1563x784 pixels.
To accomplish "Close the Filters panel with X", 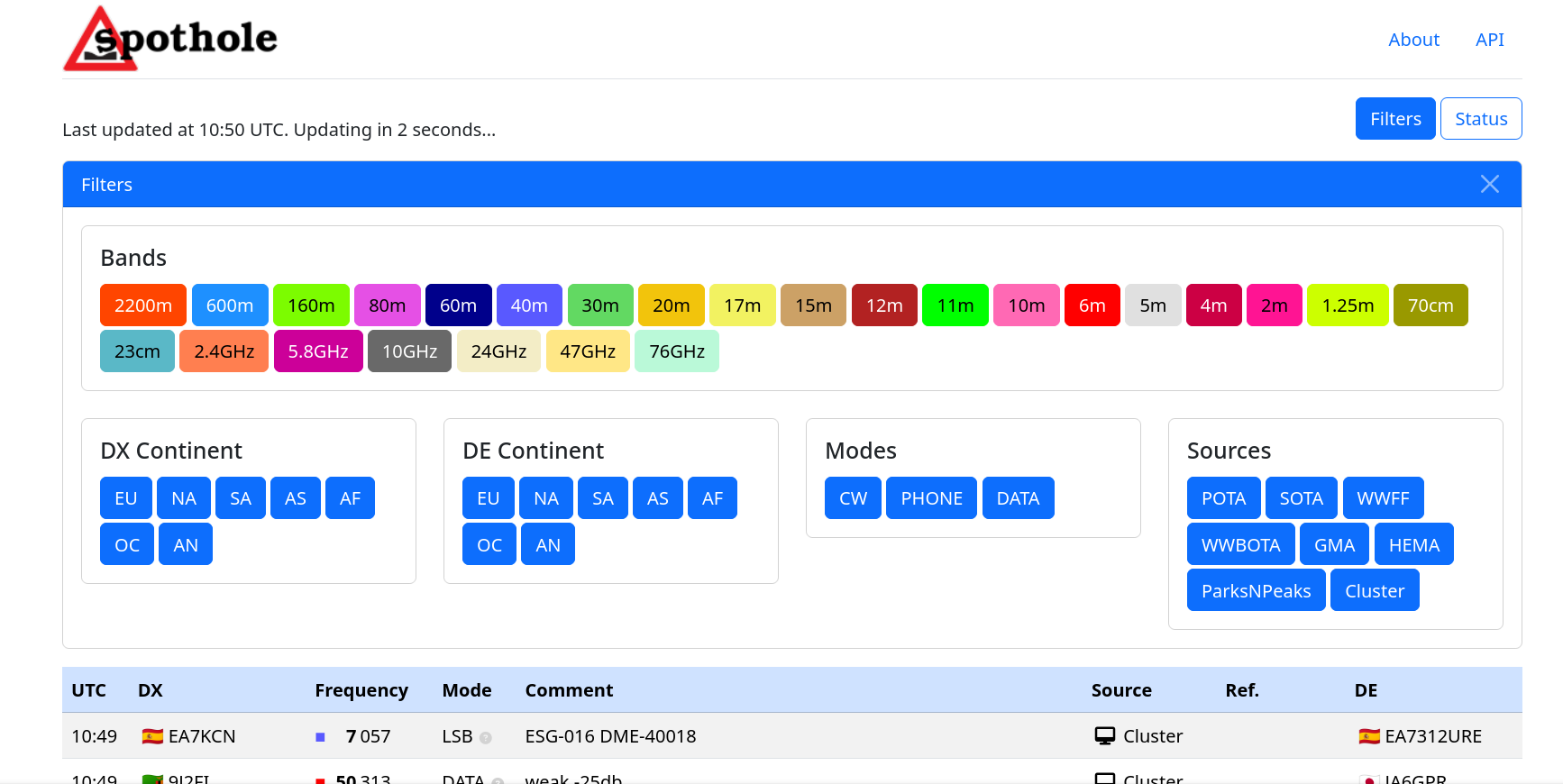I will [x=1489, y=184].
